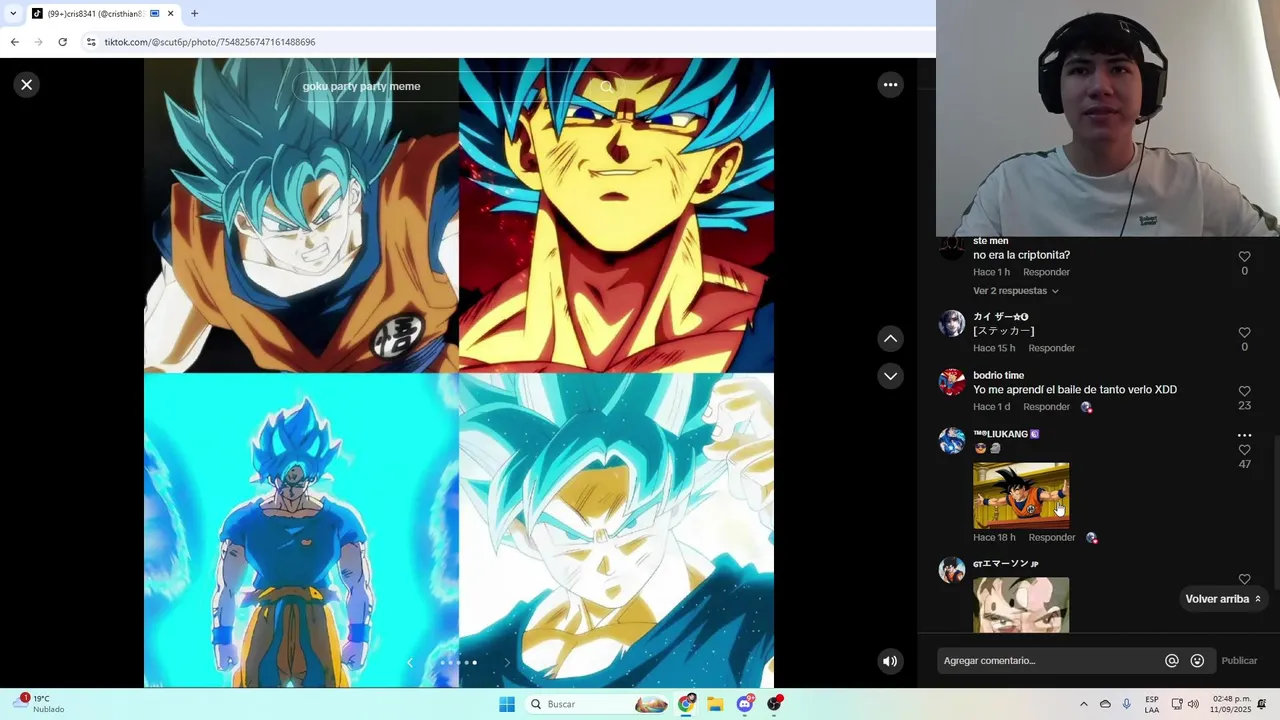Viewport: 1280px width, 720px height.
Task: Open the Goku image in LIUKANG's comment
Action: click(1021, 495)
